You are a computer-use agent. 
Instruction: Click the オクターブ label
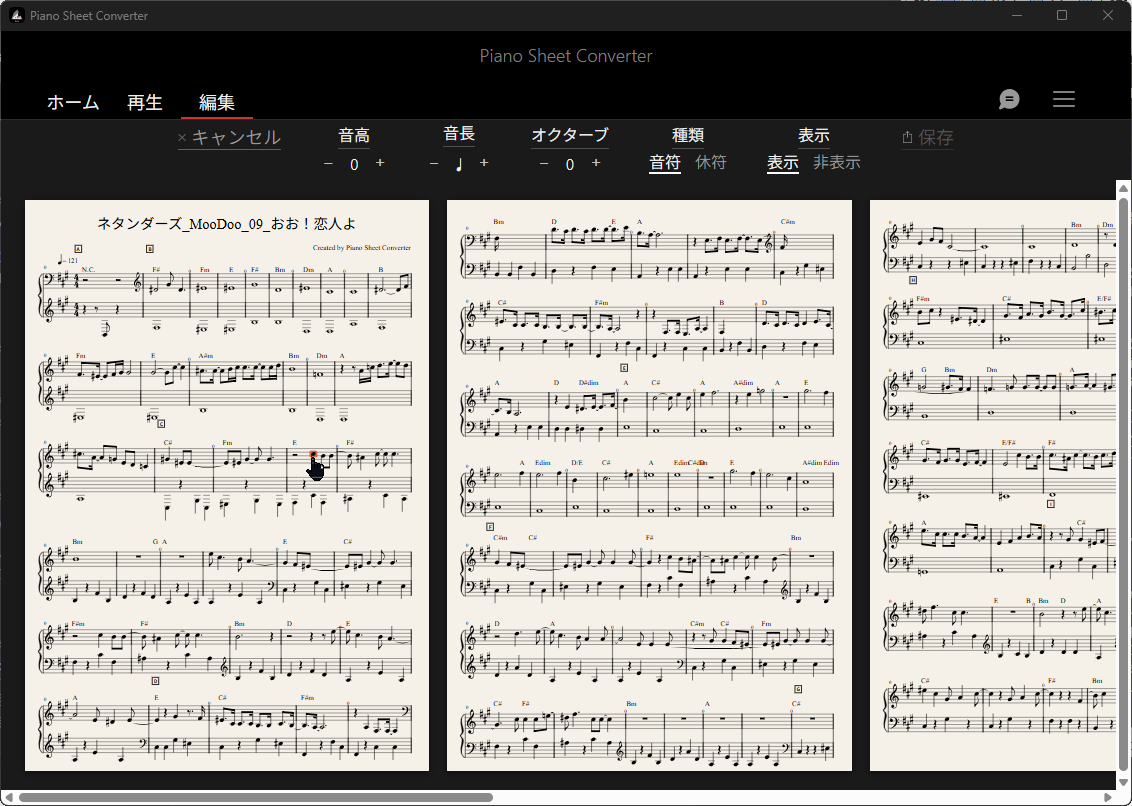click(570, 136)
